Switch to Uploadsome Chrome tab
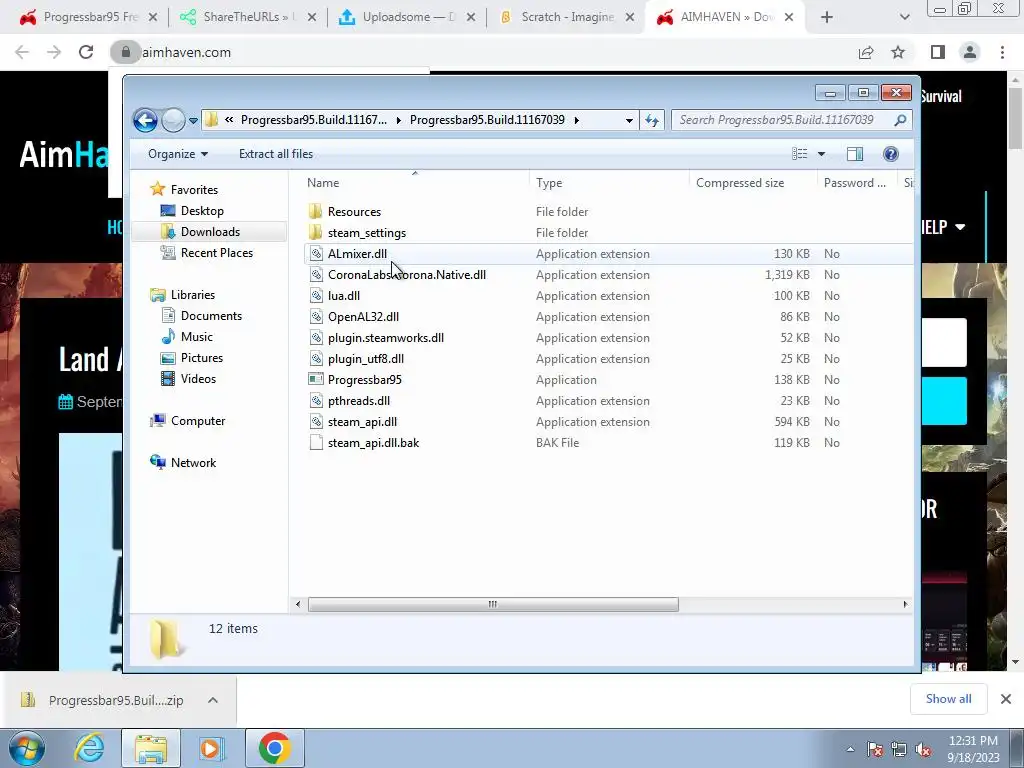This screenshot has height=768, width=1024. (408, 17)
